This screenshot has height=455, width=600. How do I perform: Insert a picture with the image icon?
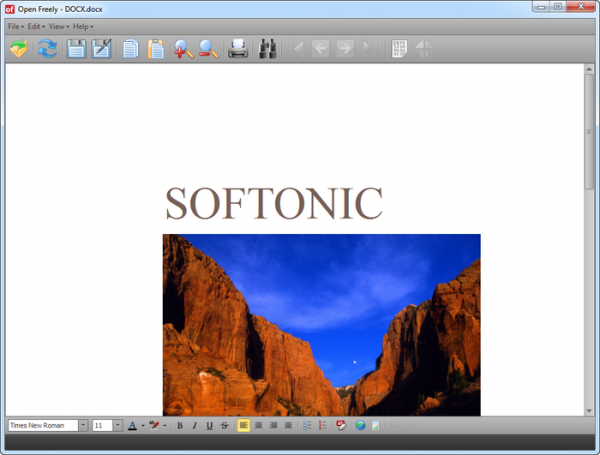click(x=375, y=426)
